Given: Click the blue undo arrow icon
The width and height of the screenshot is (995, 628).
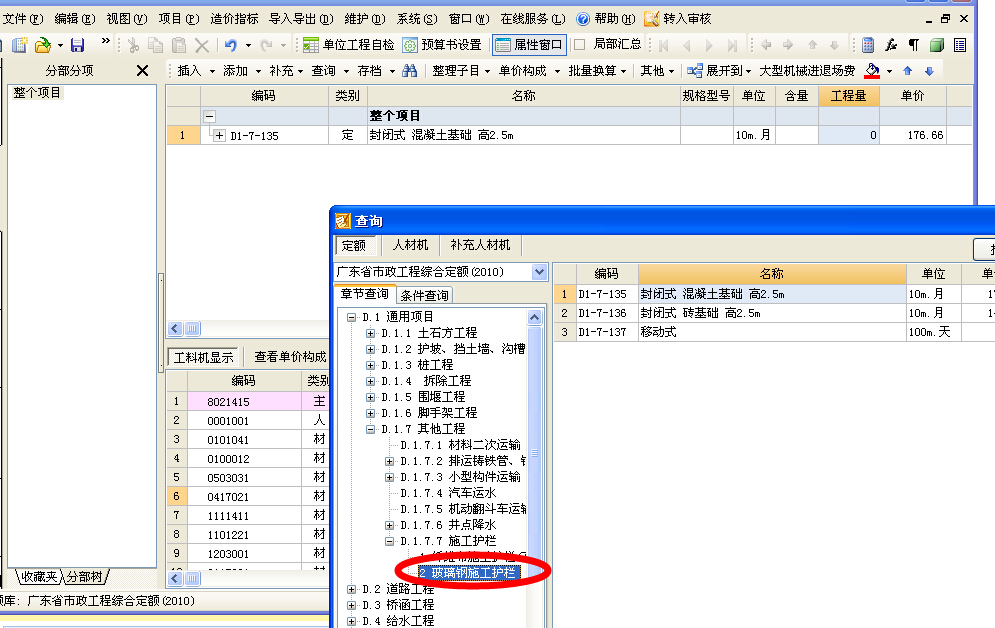Looking at the screenshot, I should [231, 45].
